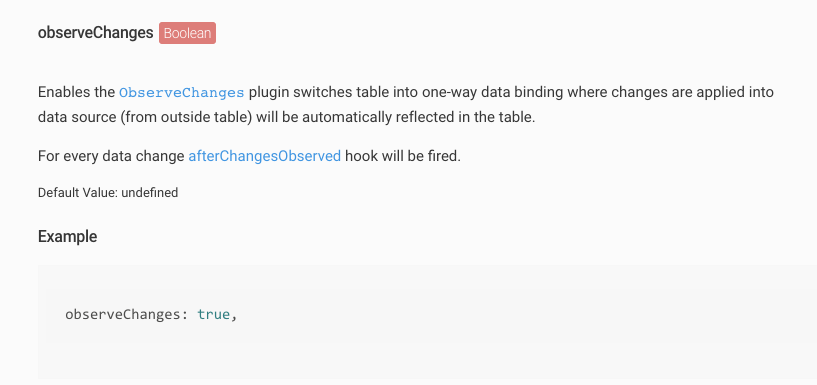Image resolution: width=817 pixels, height=385 pixels.
Task: Follow the afterChangesObserved hook link
Action: pos(265,156)
